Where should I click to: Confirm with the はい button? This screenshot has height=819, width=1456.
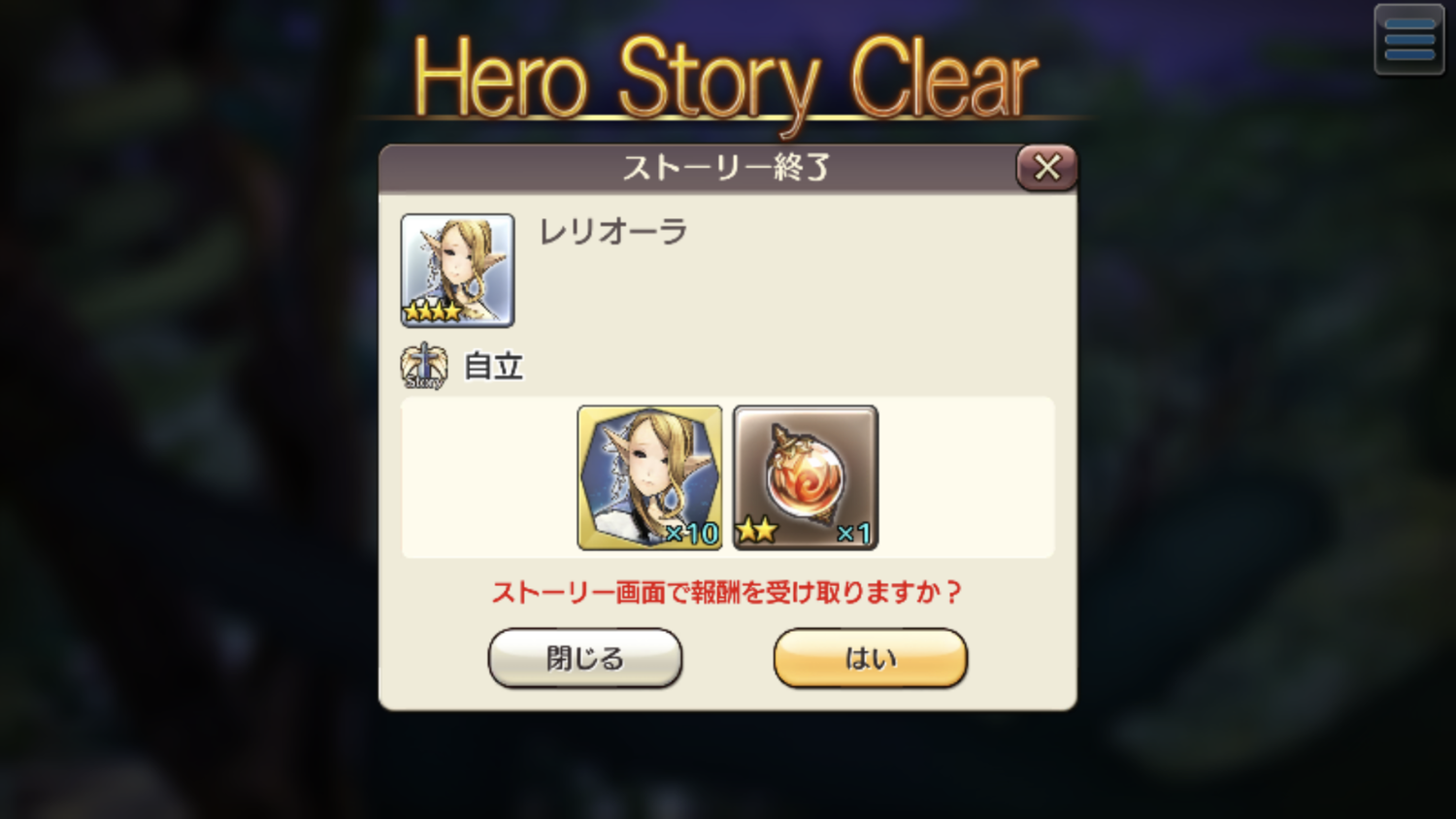click(871, 658)
